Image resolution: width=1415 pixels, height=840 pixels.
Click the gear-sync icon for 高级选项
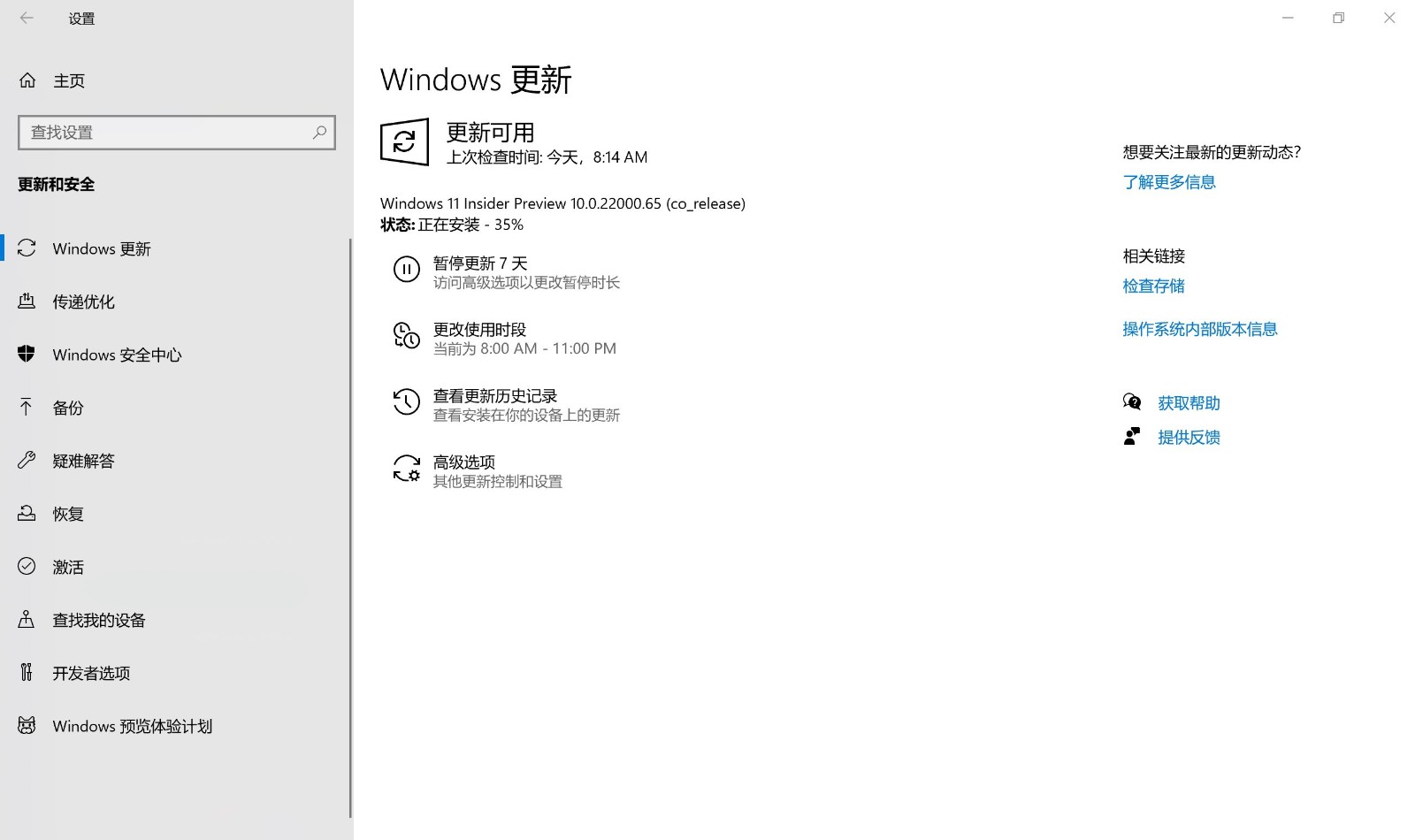point(406,469)
